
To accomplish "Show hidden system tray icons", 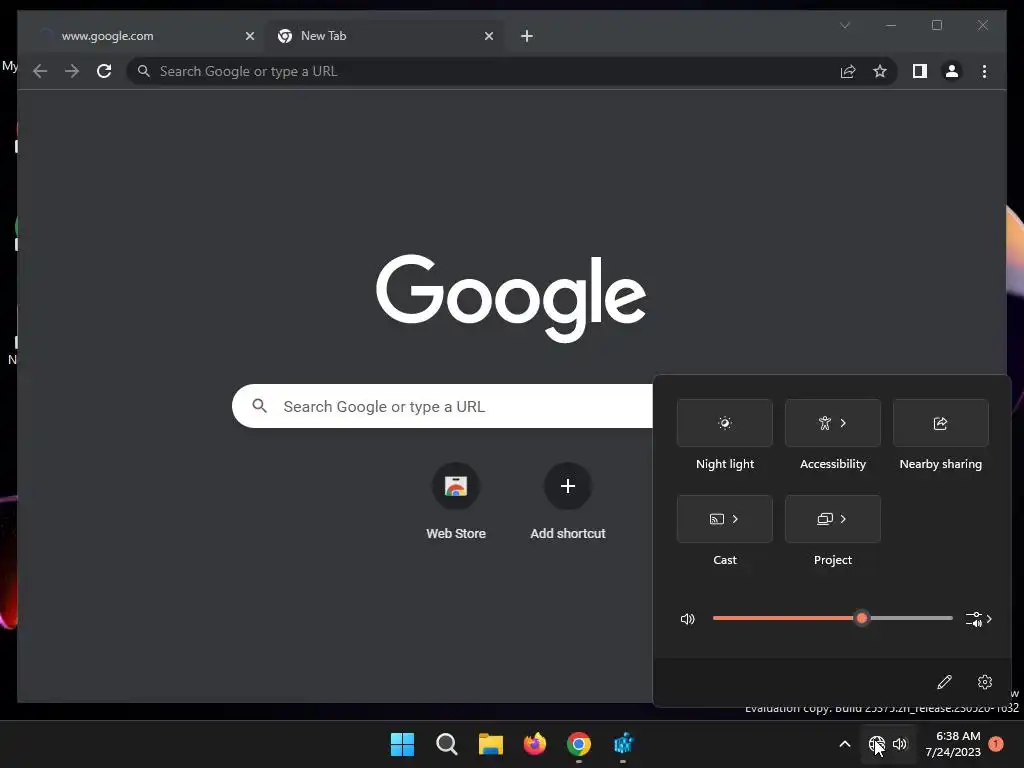I will coord(844,744).
